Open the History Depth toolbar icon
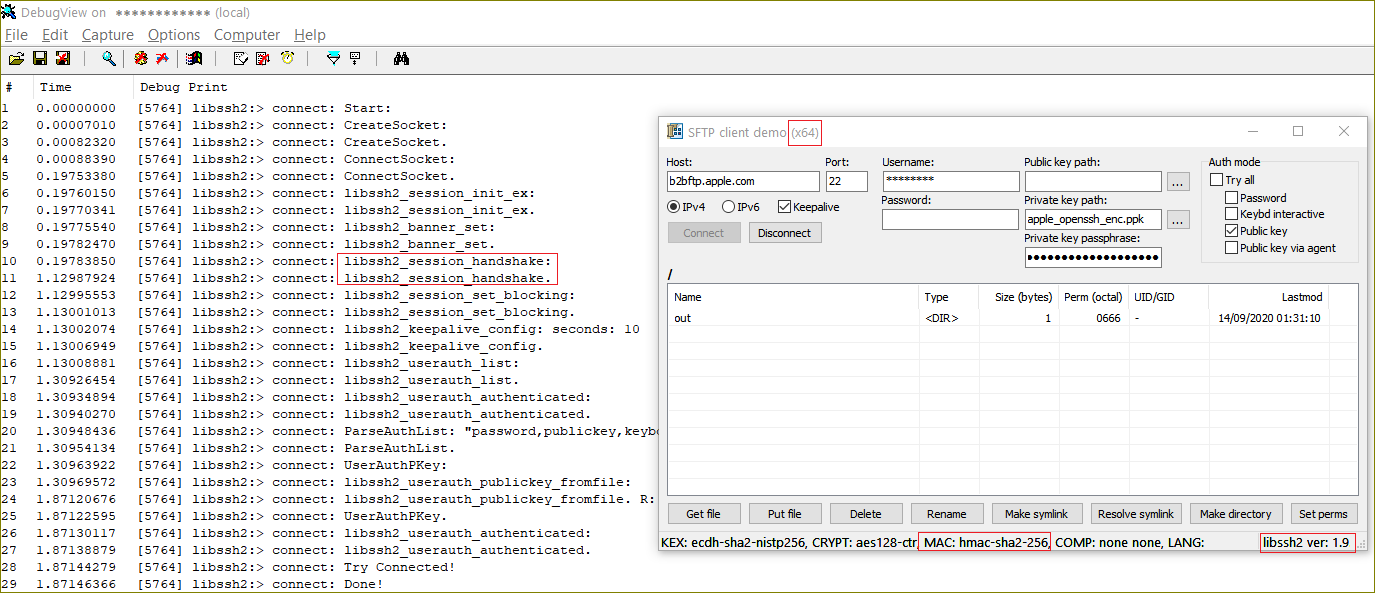Image resolution: width=1375 pixels, height=593 pixels. (355, 59)
